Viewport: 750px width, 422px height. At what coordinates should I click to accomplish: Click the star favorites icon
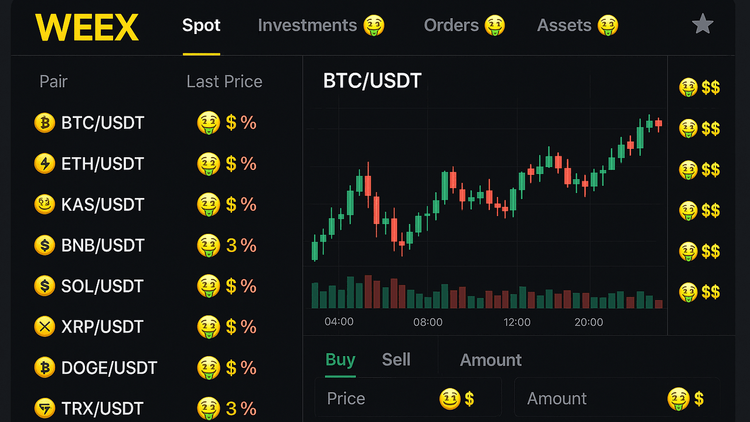[x=703, y=24]
